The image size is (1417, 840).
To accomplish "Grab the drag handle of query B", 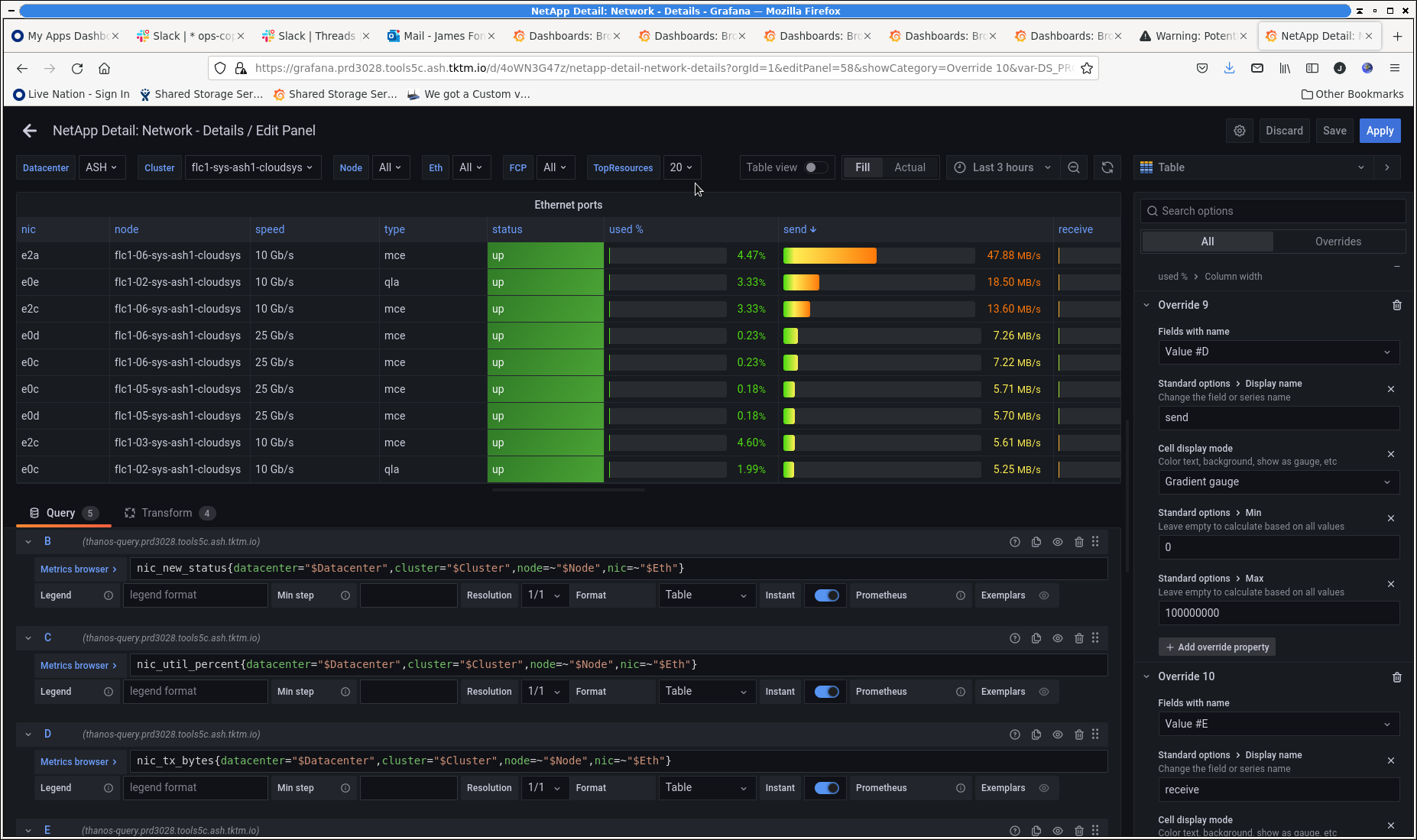I will click(1095, 541).
